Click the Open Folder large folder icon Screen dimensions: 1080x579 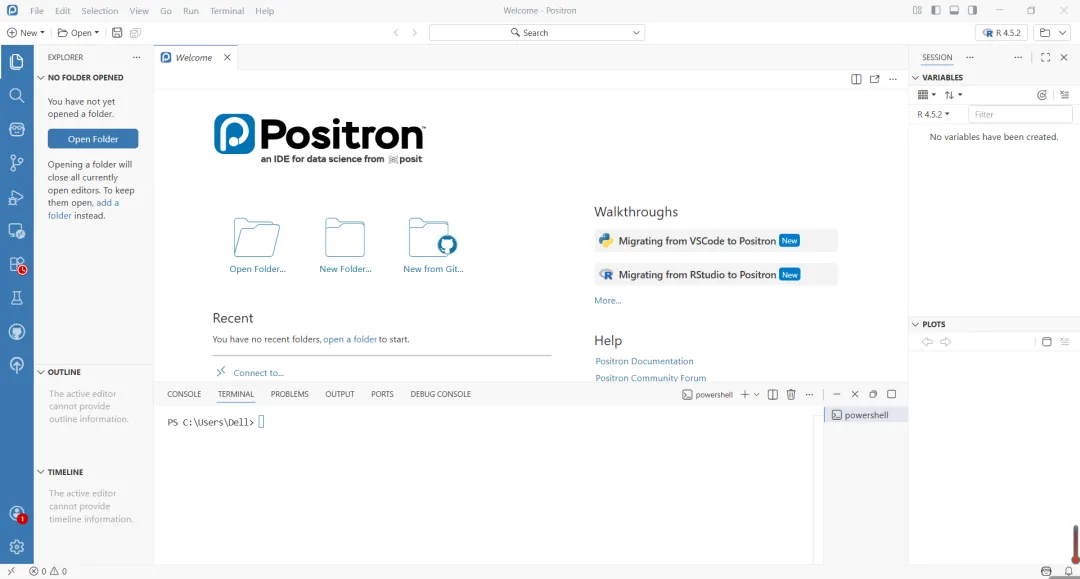tap(257, 238)
